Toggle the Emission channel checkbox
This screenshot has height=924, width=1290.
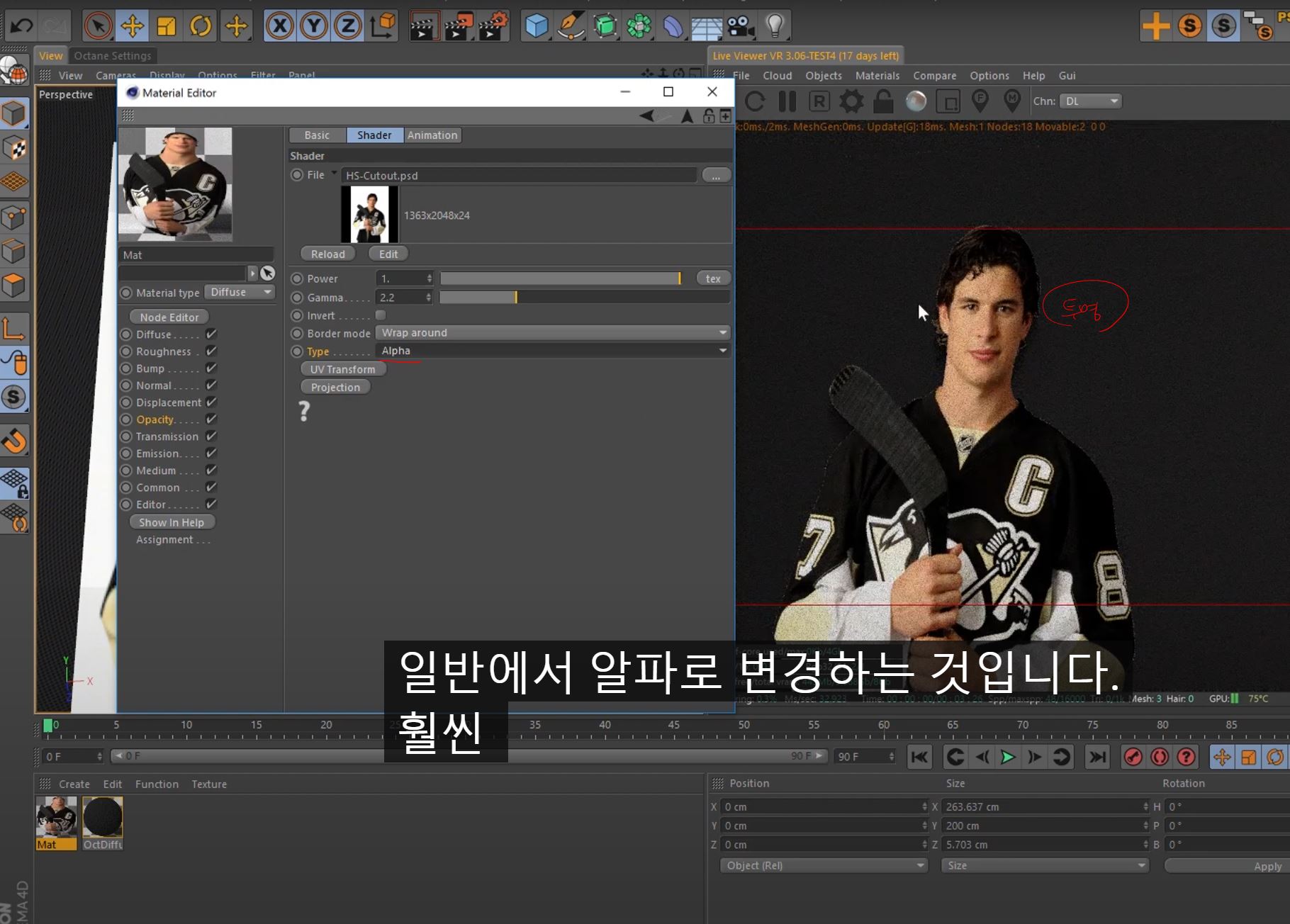click(x=211, y=453)
